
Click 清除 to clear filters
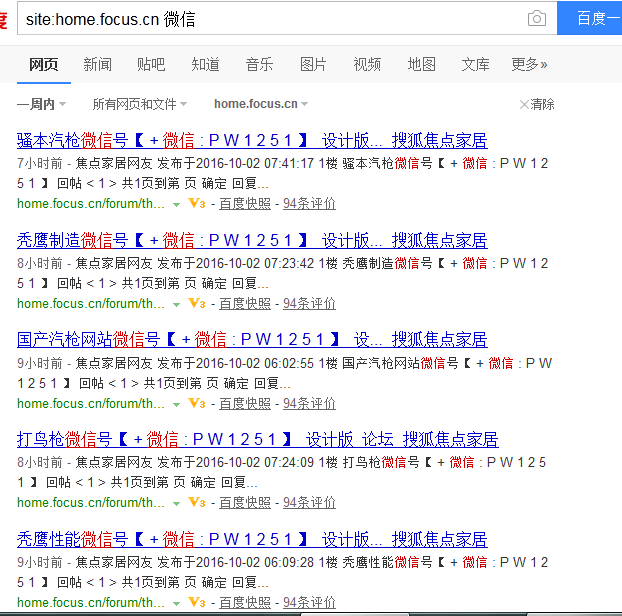point(537,104)
